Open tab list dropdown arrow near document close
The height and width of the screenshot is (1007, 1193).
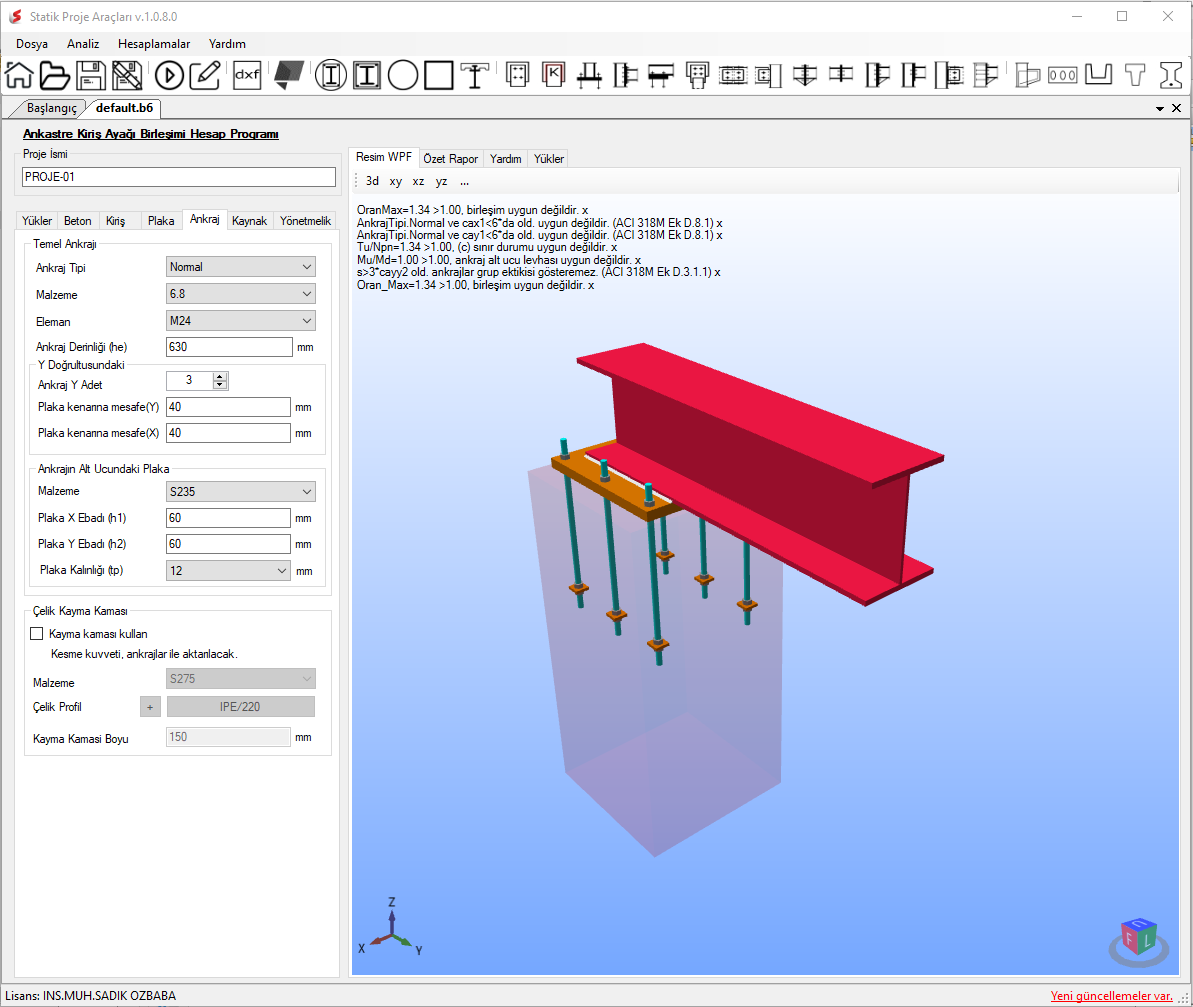coord(1160,109)
